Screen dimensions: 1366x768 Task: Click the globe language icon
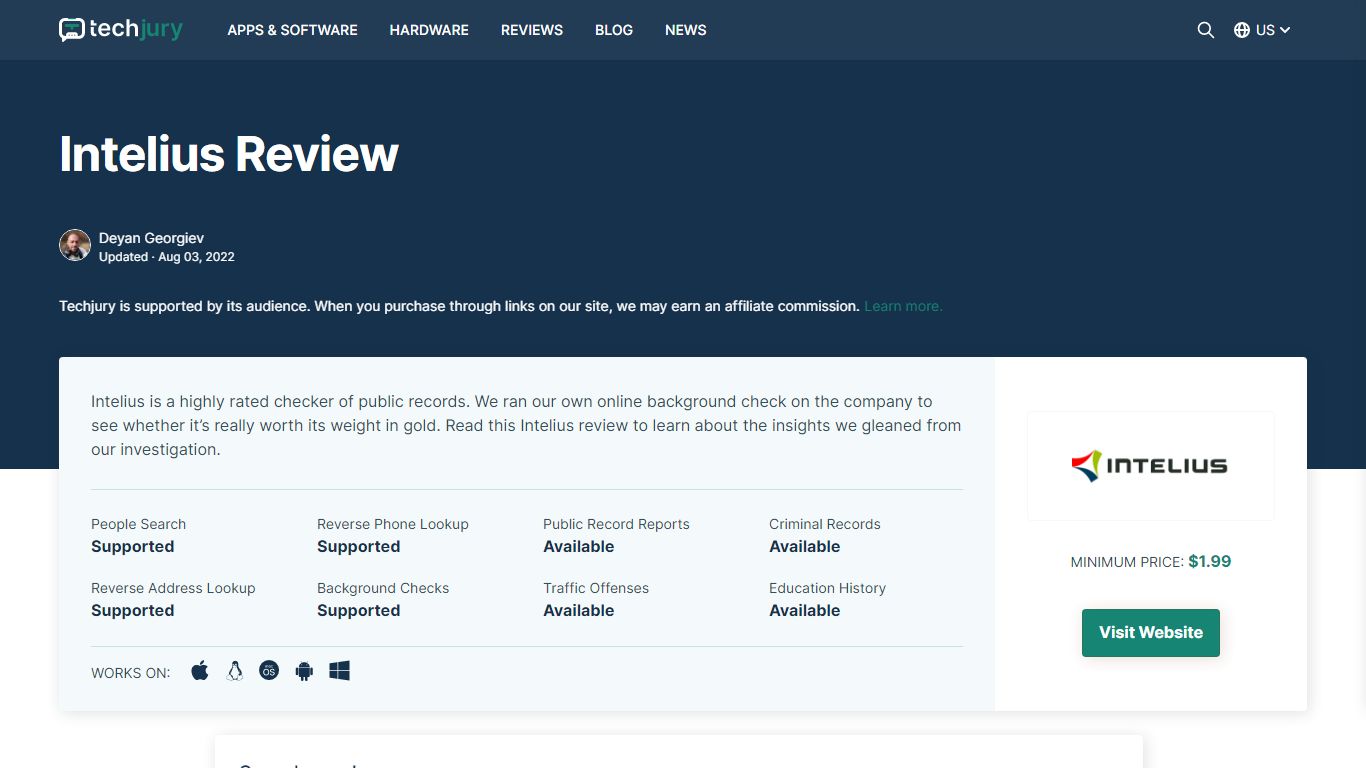point(1242,30)
